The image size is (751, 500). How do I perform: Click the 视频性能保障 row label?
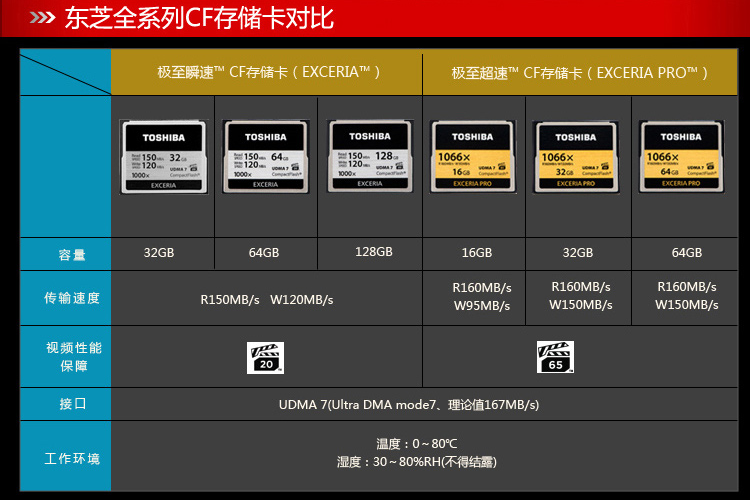[x=74, y=357]
